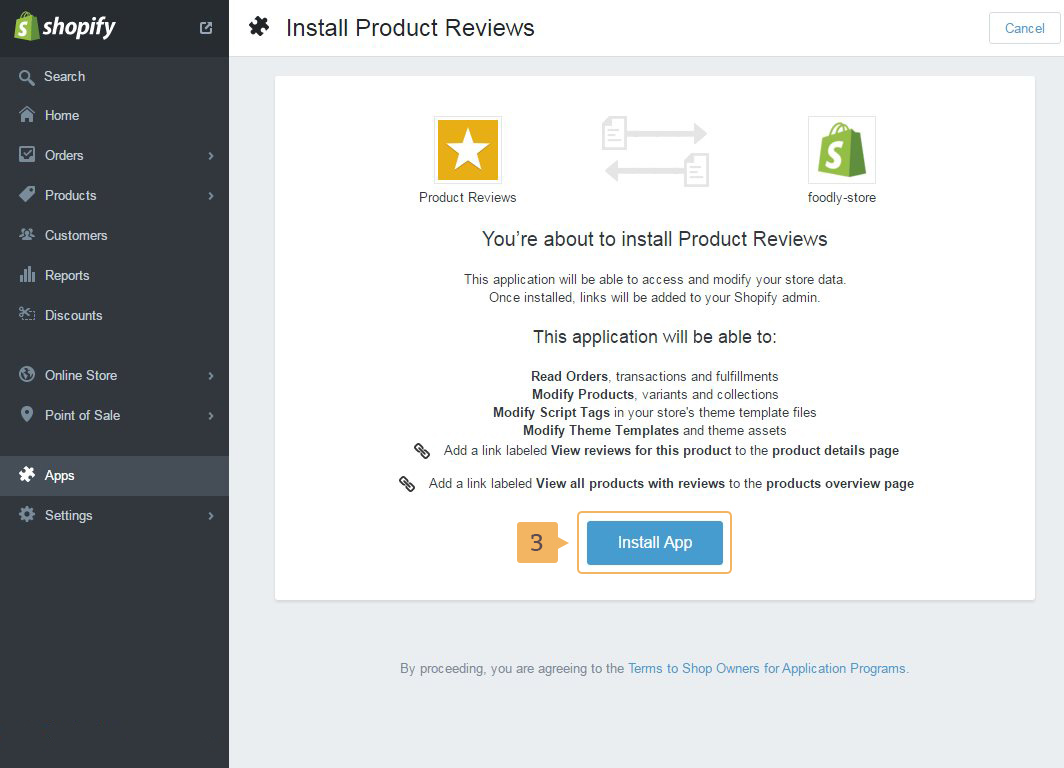The image size is (1064, 768).
Task: Open Terms to Shop Owners link
Action: point(766,668)
